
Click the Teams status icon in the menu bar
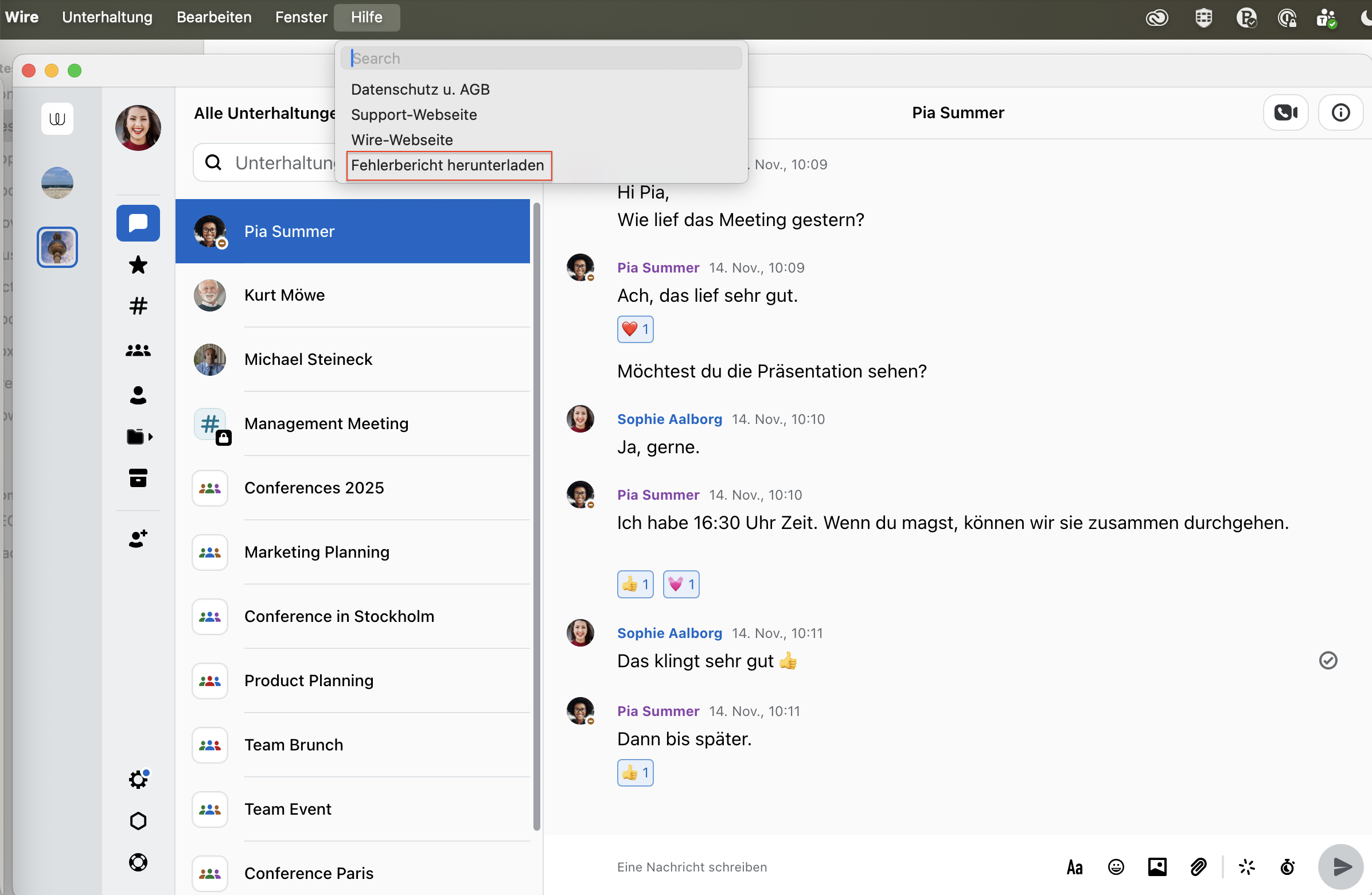click(x=1326, y=18)
